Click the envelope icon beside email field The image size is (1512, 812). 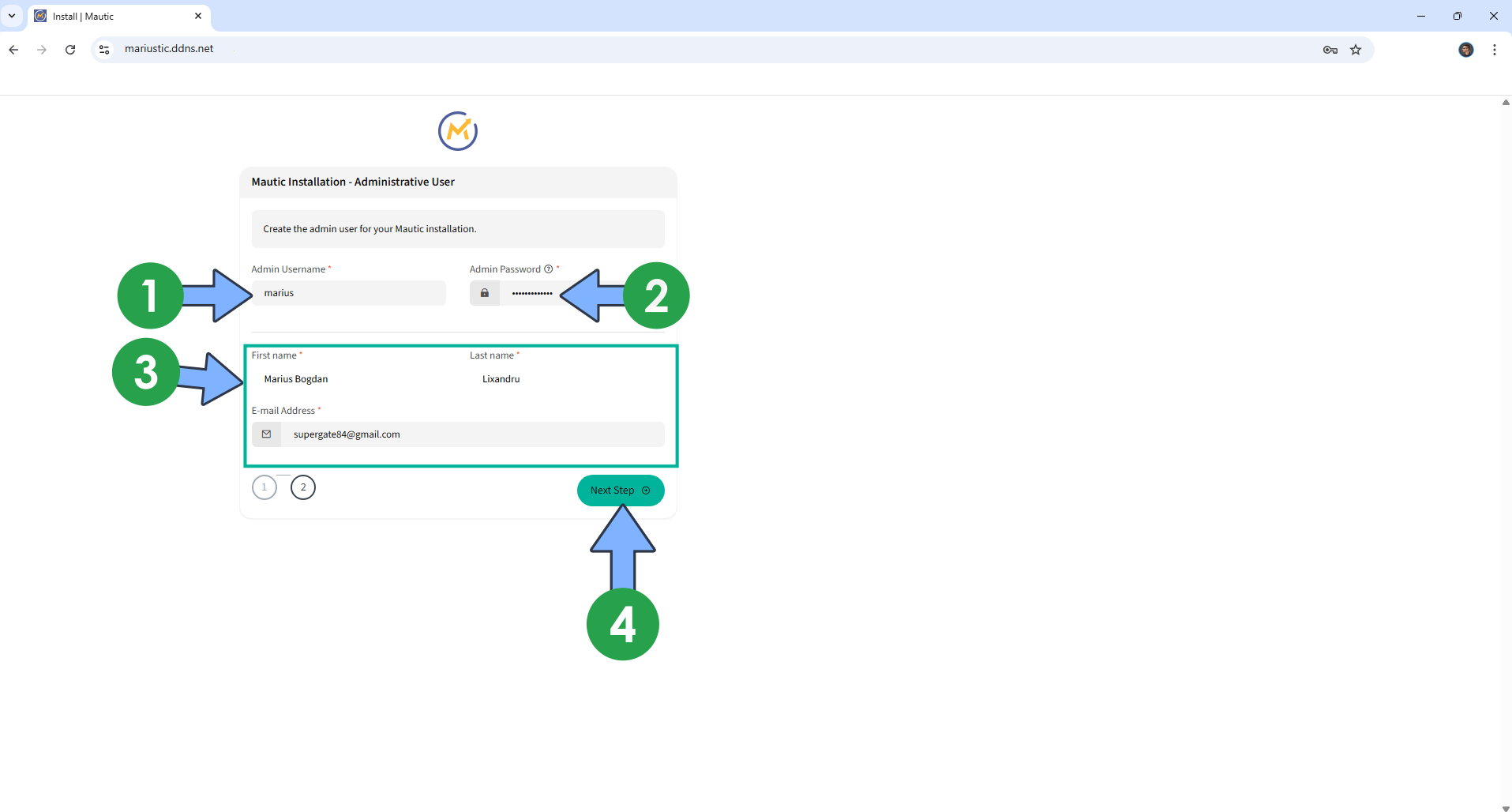267,434
